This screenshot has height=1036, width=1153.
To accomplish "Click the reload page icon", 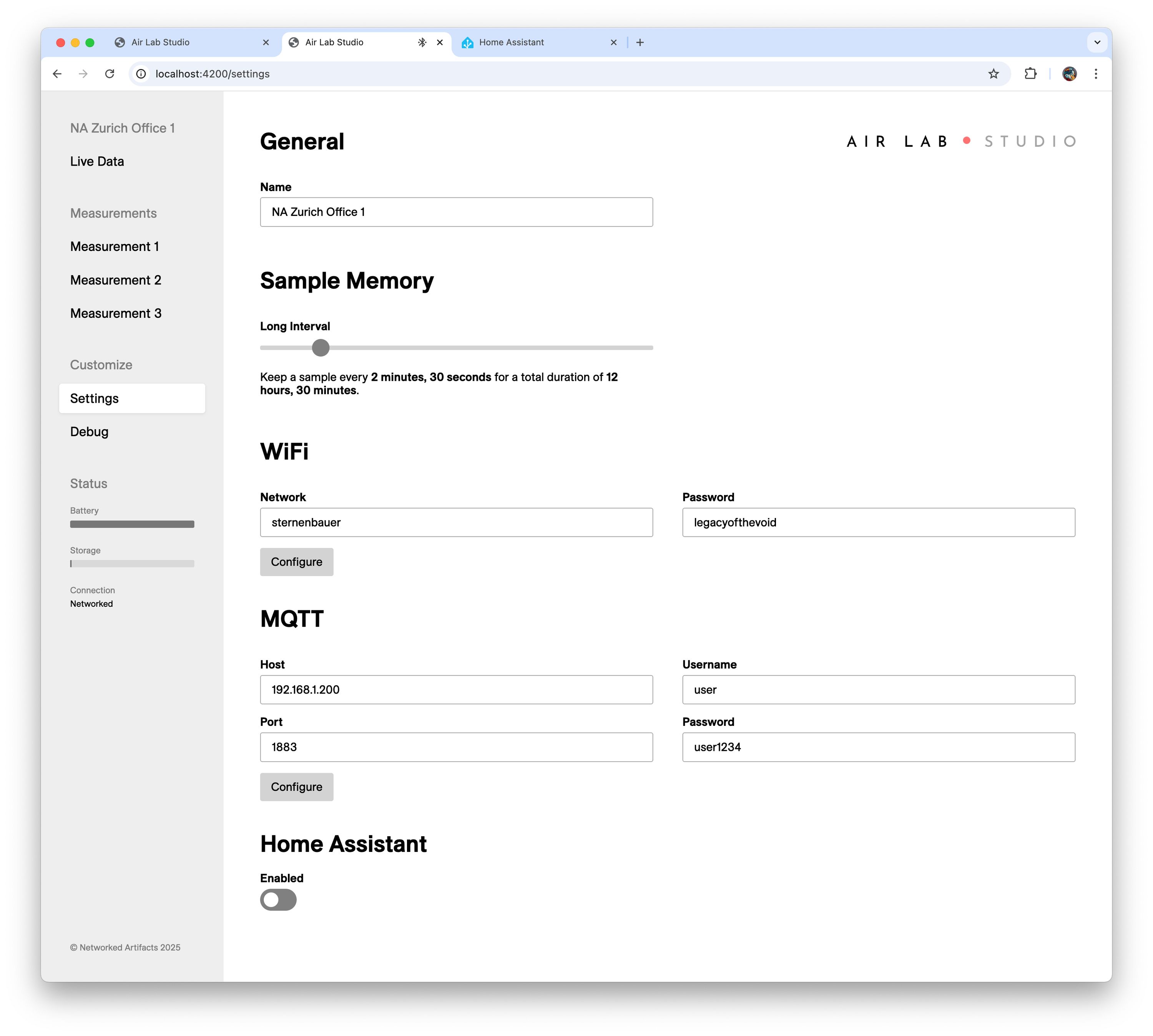I will (x=110, y=74).
